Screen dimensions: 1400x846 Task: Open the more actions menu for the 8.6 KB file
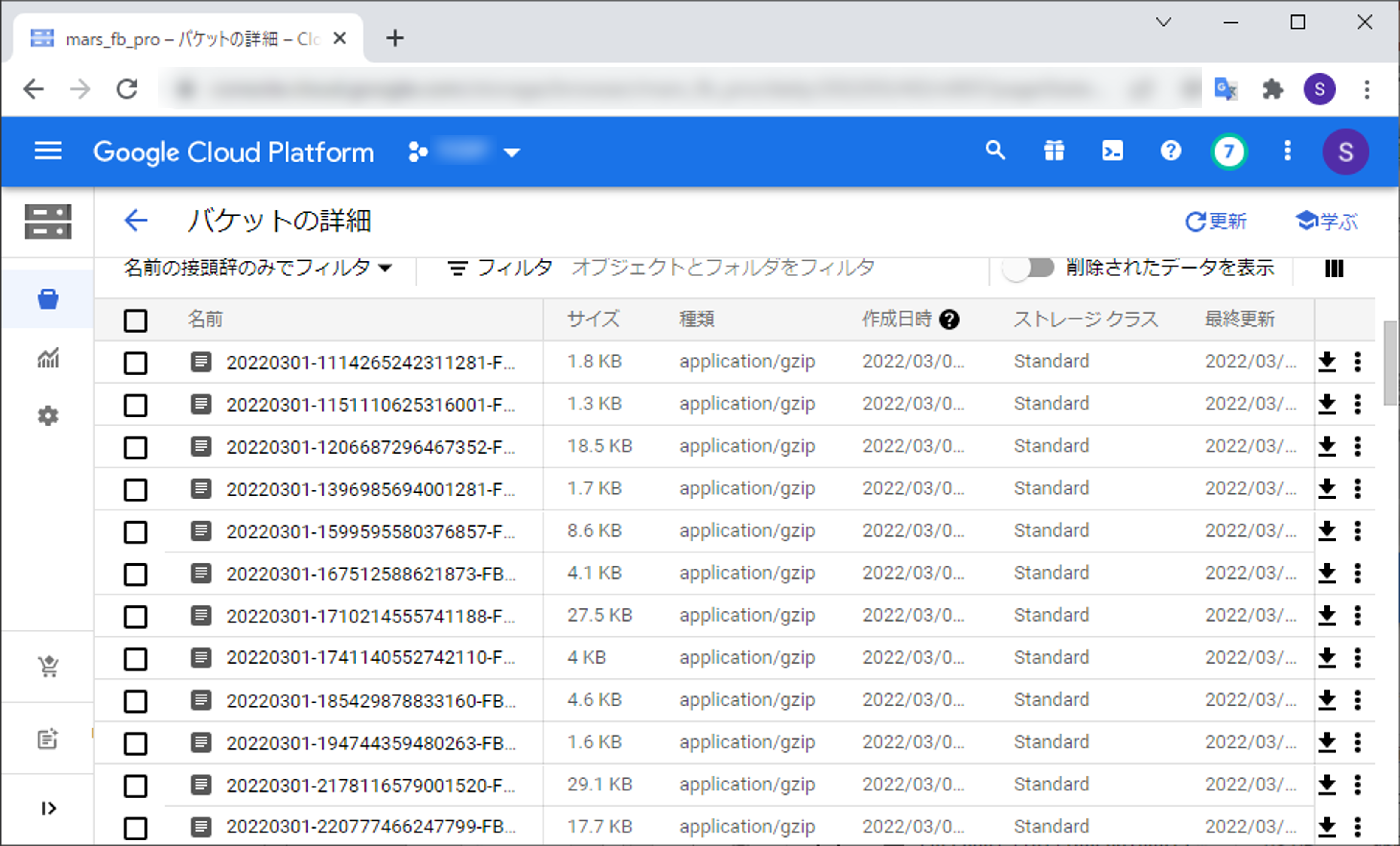(1358, 531)
